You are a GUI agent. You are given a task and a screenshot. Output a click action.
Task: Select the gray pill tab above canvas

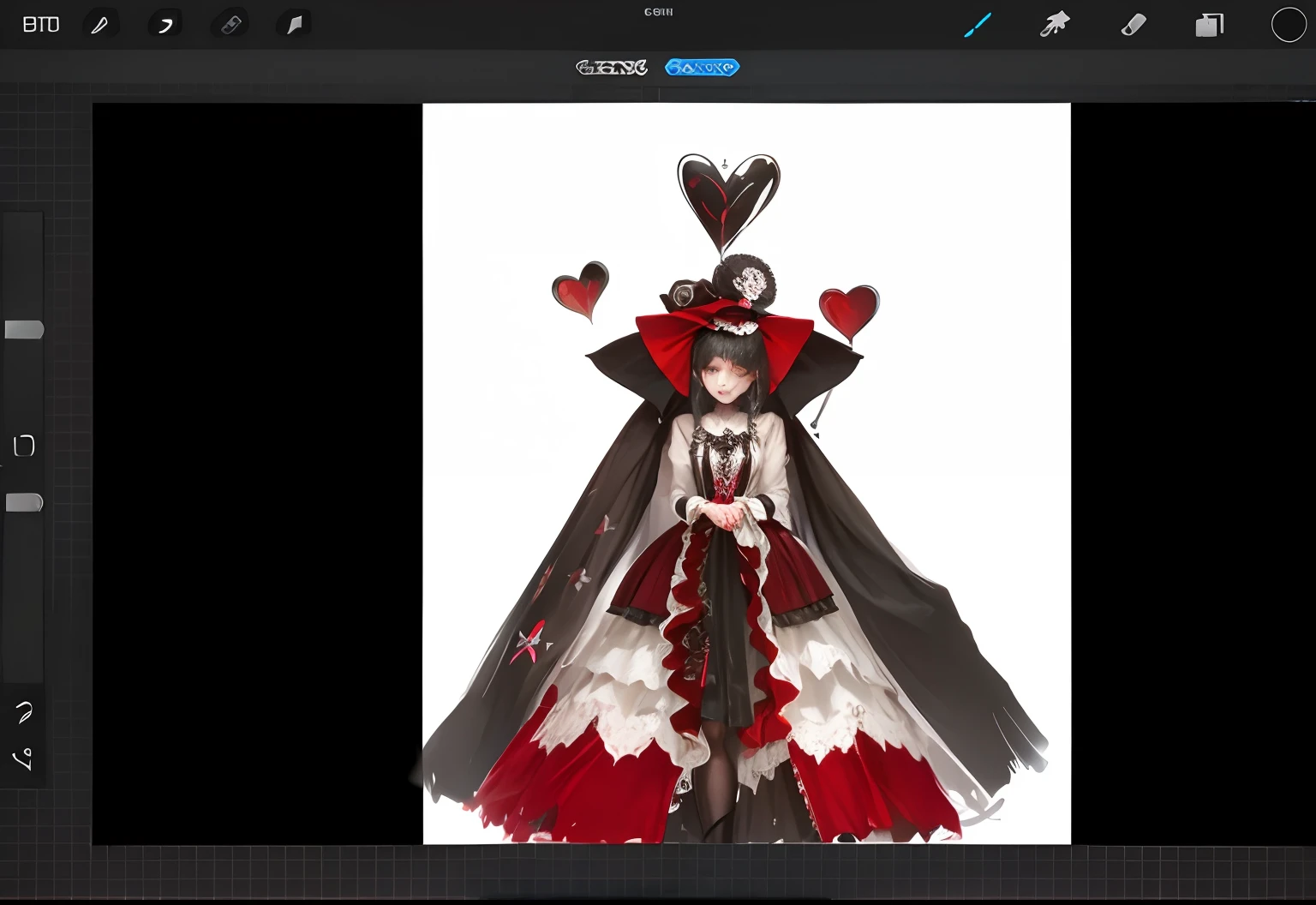coord(612,67)
